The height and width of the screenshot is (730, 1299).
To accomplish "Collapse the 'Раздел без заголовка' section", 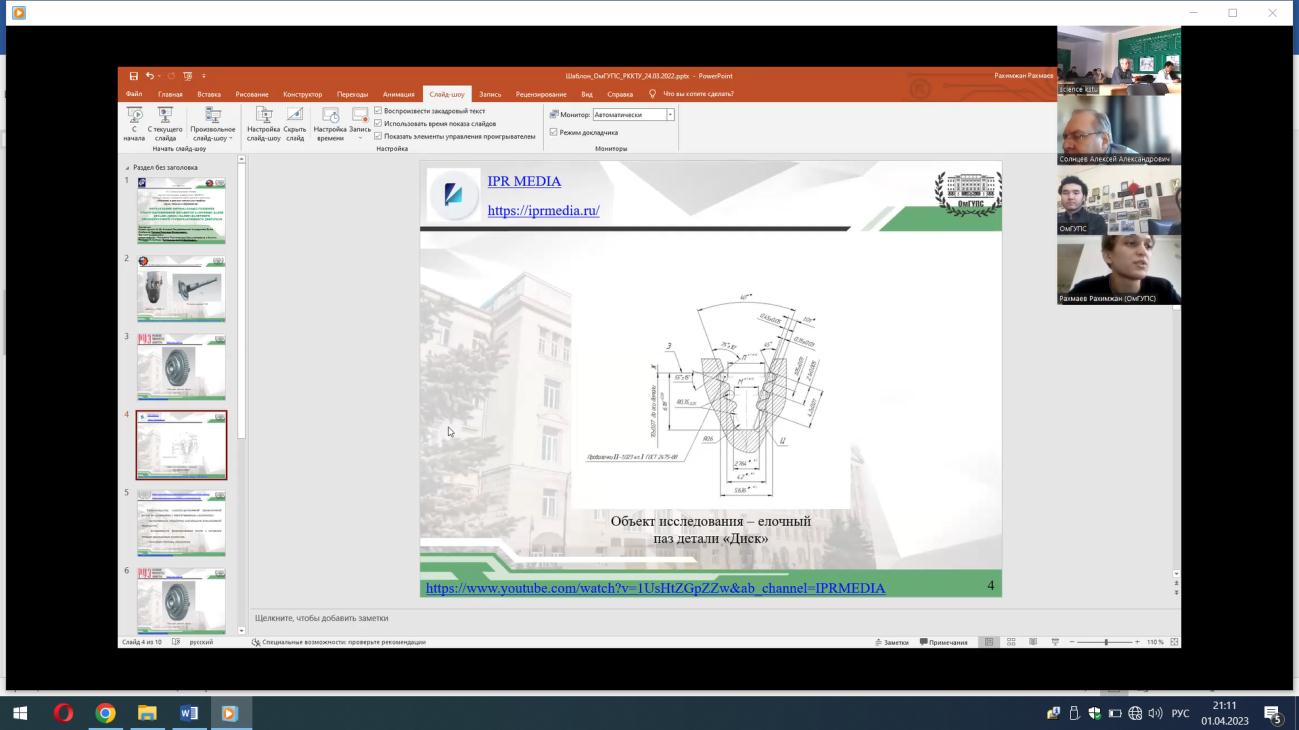I will [x=127, y=168].
